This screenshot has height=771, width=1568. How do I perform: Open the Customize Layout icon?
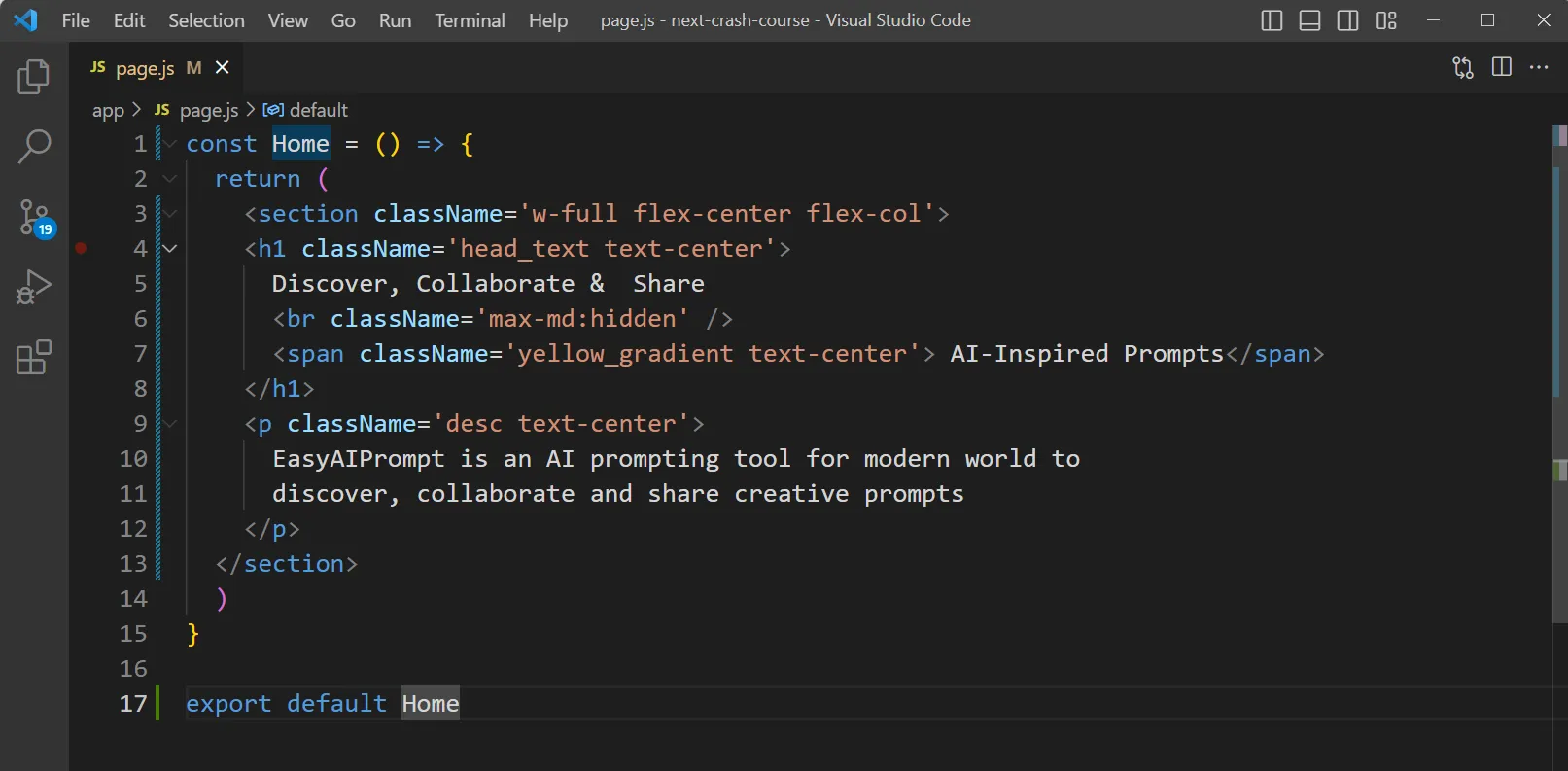1386,20
